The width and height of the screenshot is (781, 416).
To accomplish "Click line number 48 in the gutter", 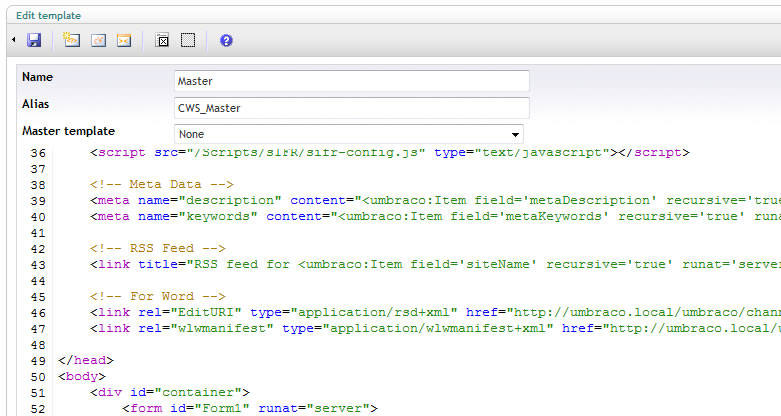I will pos(38,344).
